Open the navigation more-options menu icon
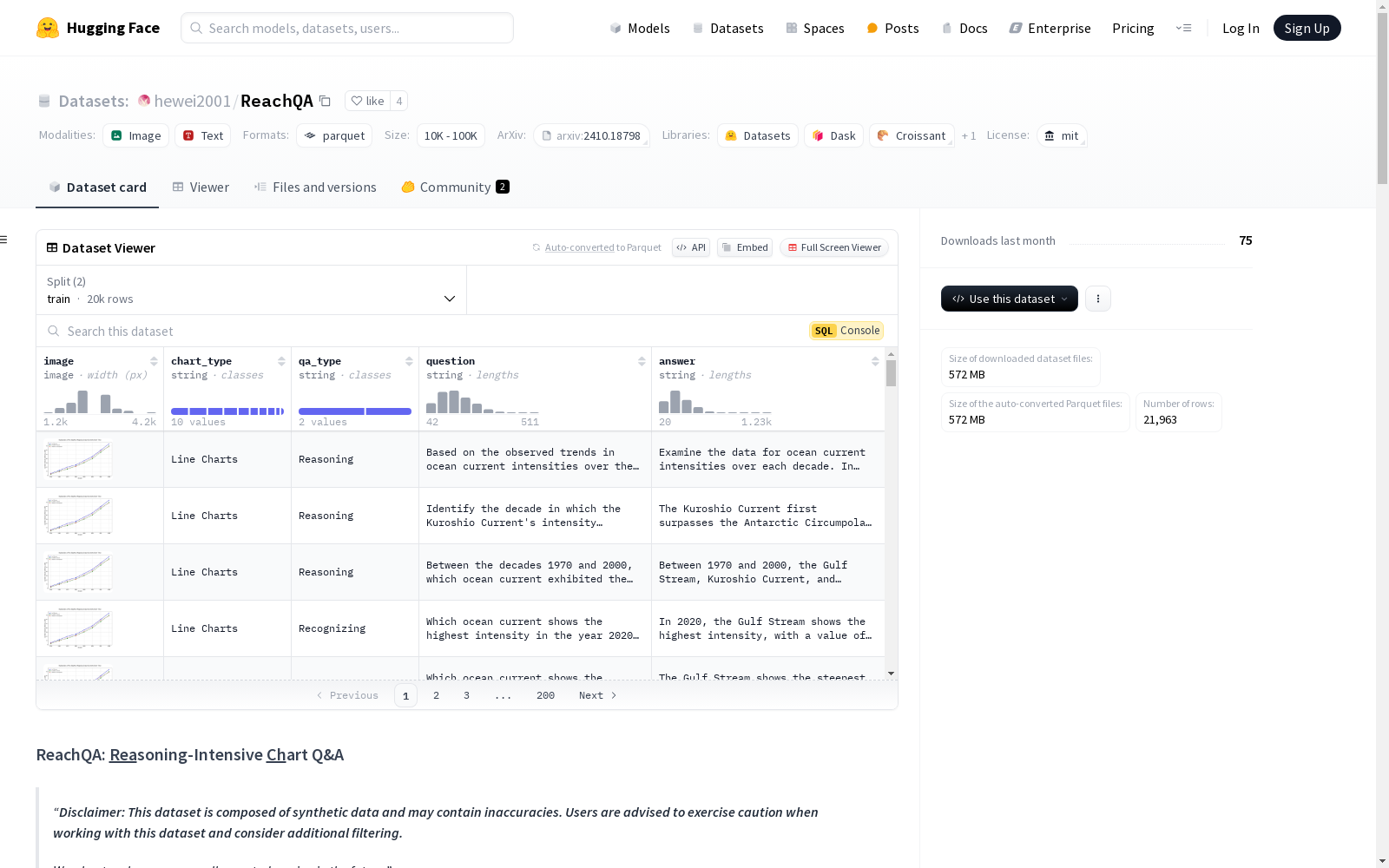Image resolution: width=1389 pixels, height=868 pixels. pyautogui.click(x=1183, y=28)
